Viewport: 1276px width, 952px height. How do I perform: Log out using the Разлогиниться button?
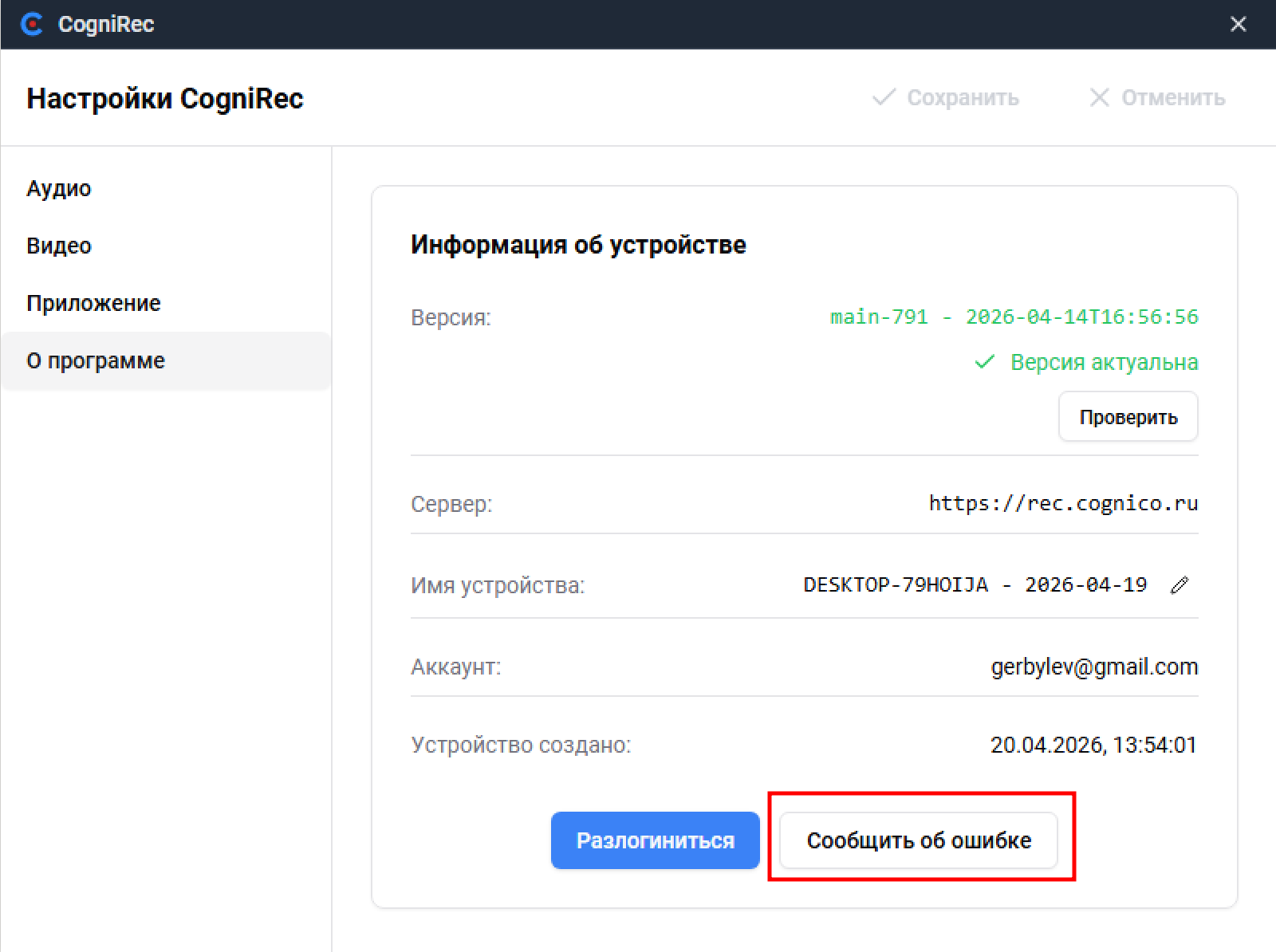click(x=655, y=840)
